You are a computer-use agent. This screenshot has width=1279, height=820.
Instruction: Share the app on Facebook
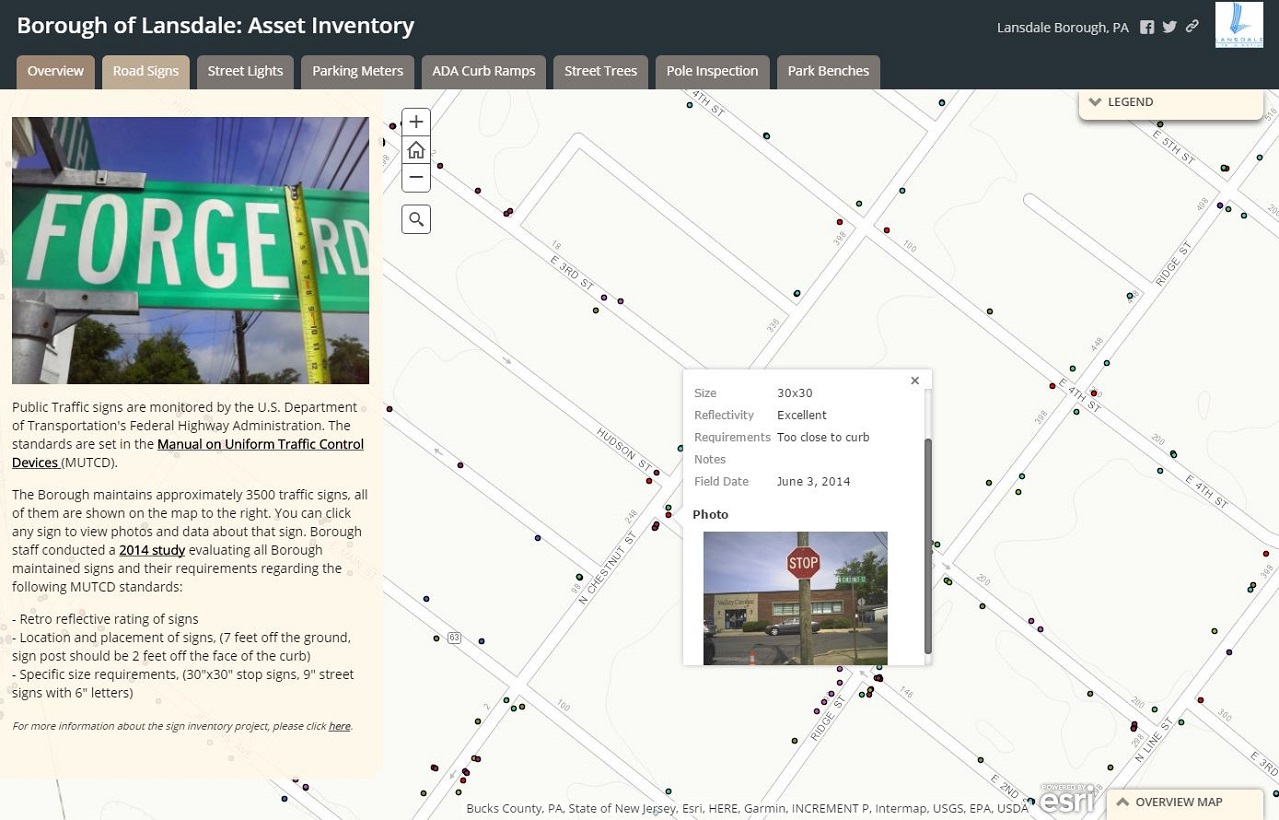(1146, 27)
